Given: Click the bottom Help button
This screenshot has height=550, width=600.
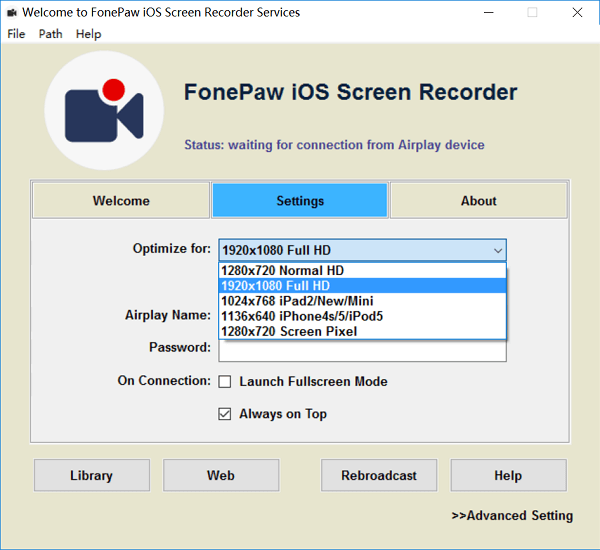Looking at the screenshot, I should click(509, 475).
